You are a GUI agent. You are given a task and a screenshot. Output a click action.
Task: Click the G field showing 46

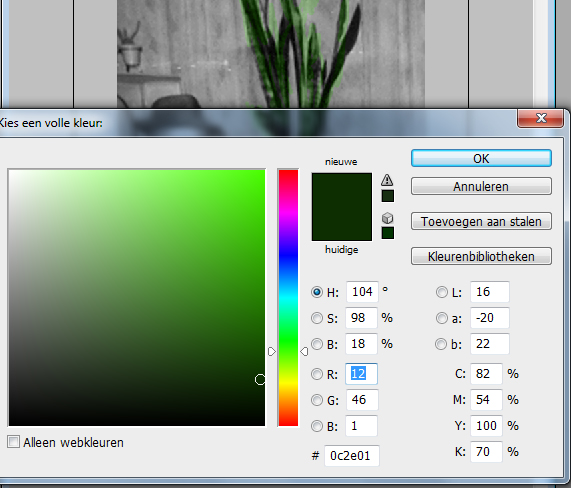pos(362,400)
